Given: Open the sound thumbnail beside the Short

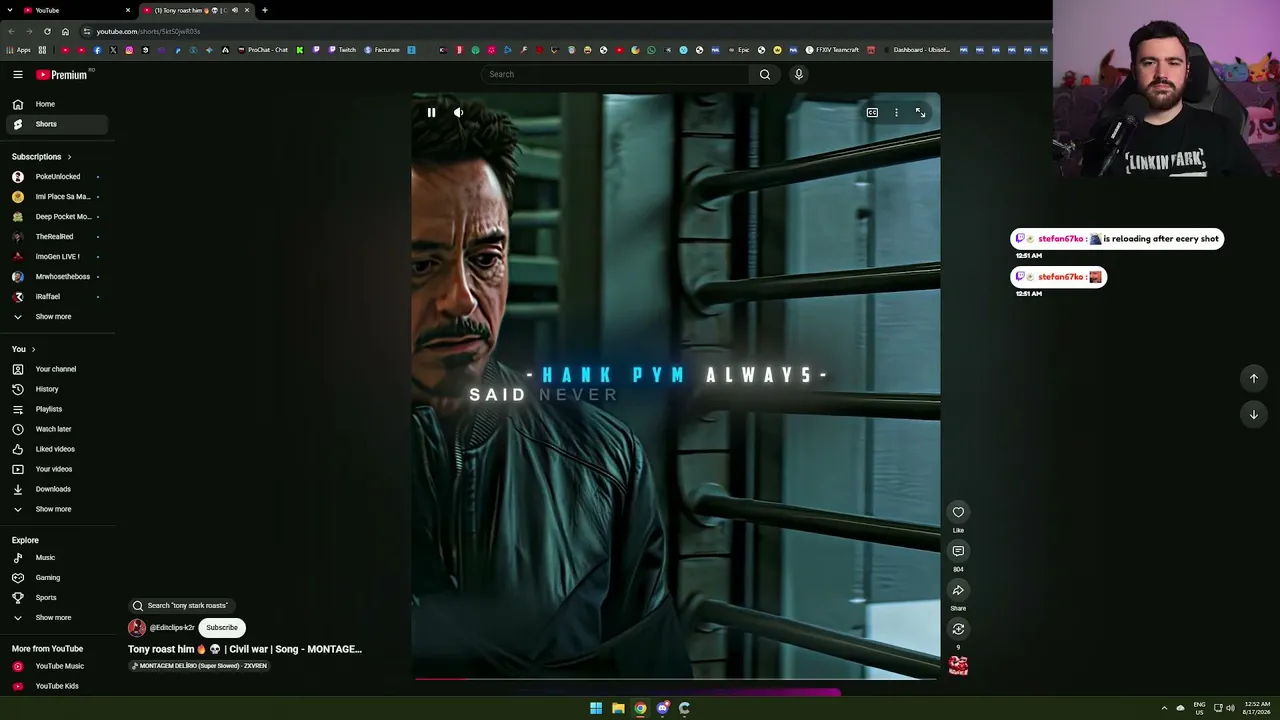Looking at the screenshot, I should click(958, 665).
